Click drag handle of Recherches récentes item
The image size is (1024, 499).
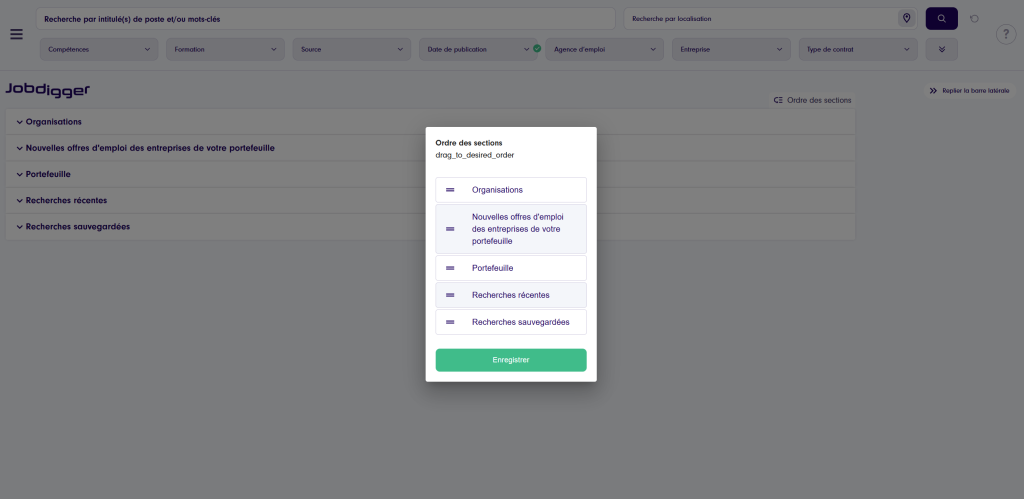[x=450, y=295]
